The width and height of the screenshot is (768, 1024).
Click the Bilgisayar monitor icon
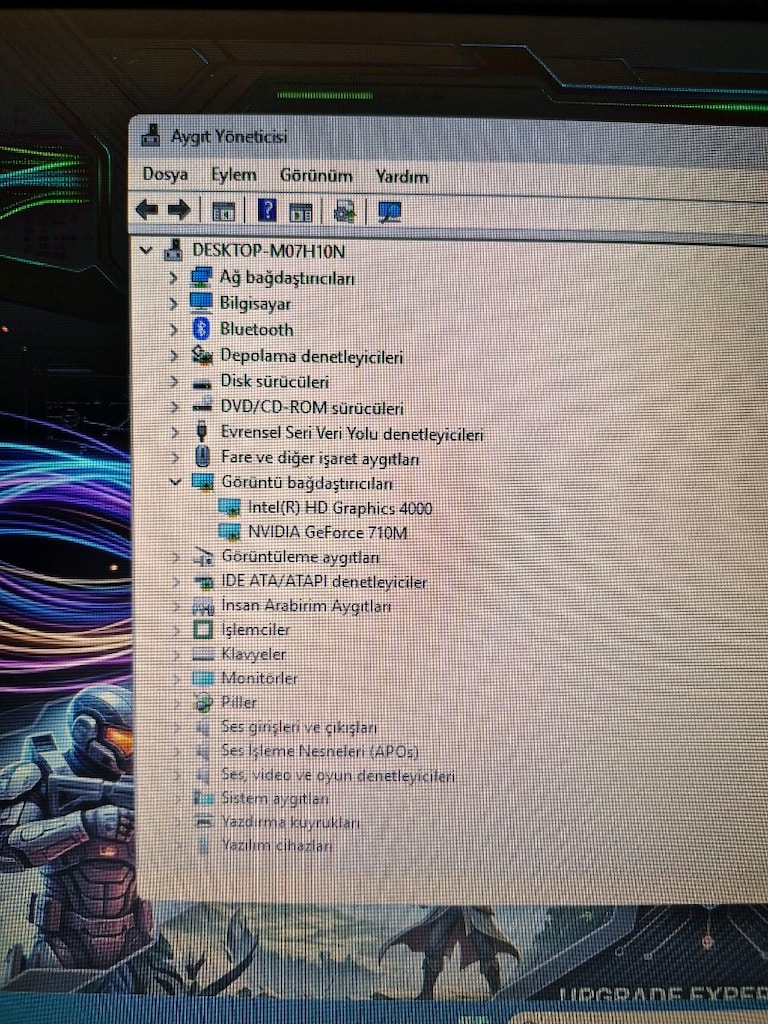click(x=200, y=302)
